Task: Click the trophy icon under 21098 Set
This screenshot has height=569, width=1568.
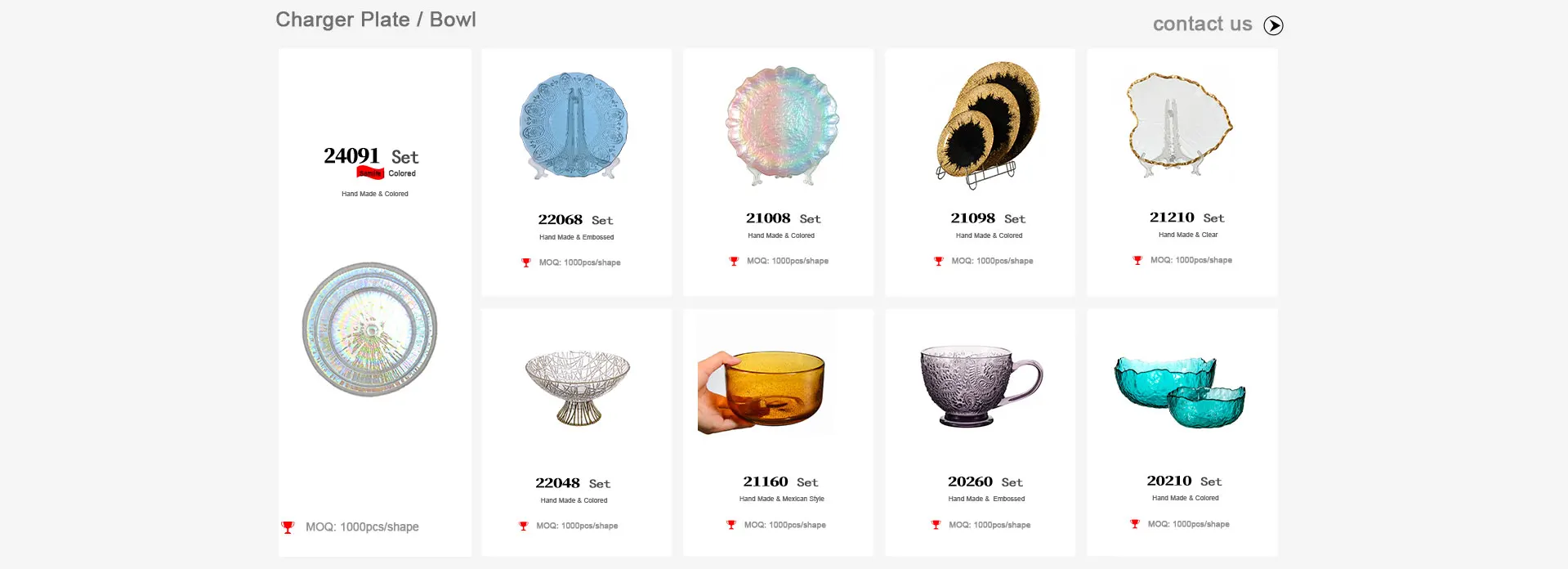Action: click(x=939, y=261)
